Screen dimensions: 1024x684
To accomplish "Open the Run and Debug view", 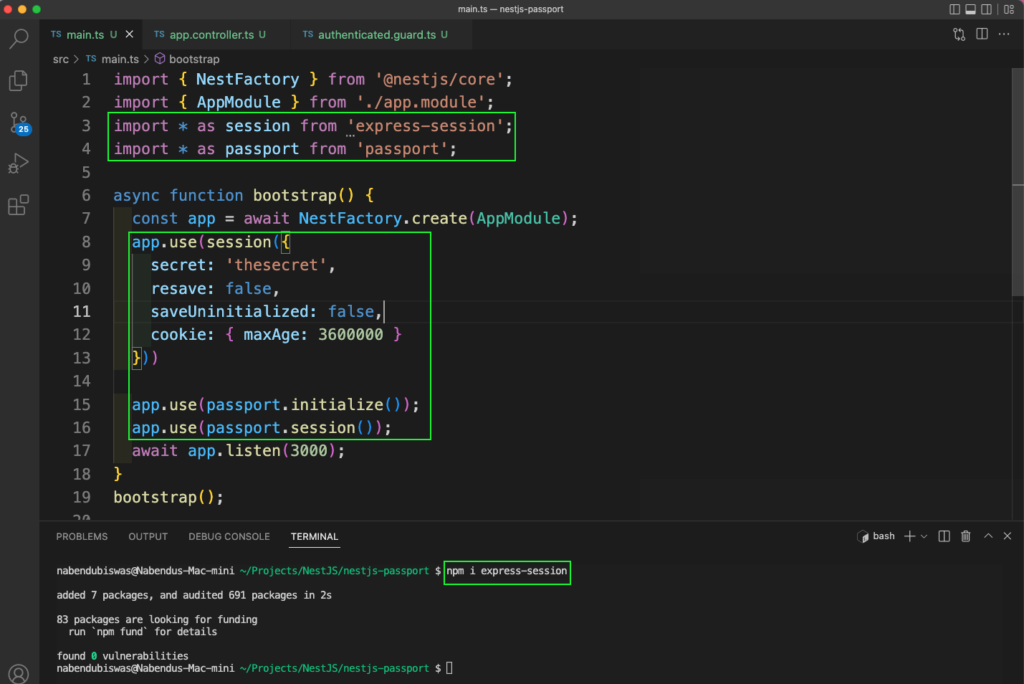I will [19, 164].
